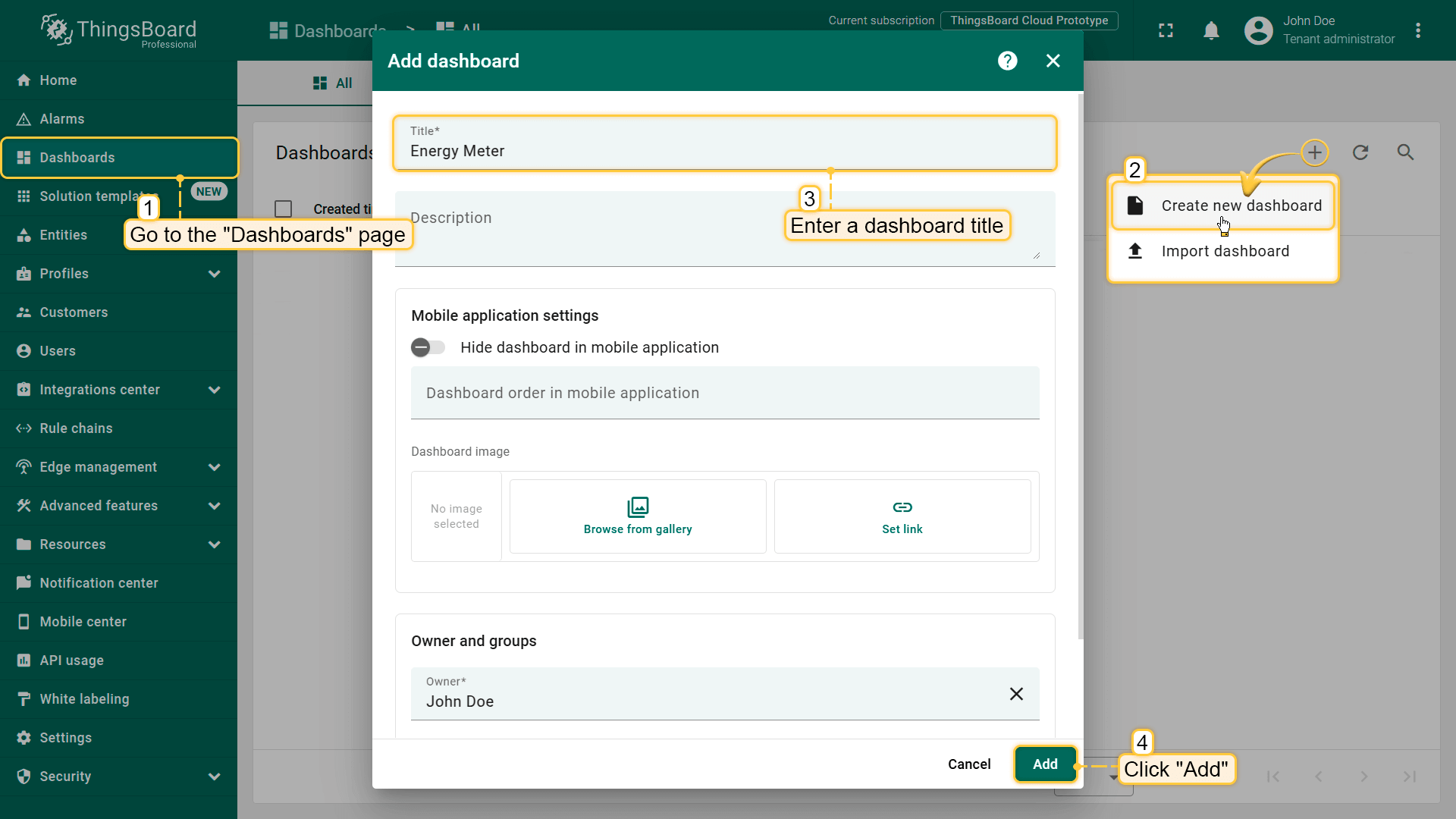Open the Home page in sidebar

pos(118,80)
